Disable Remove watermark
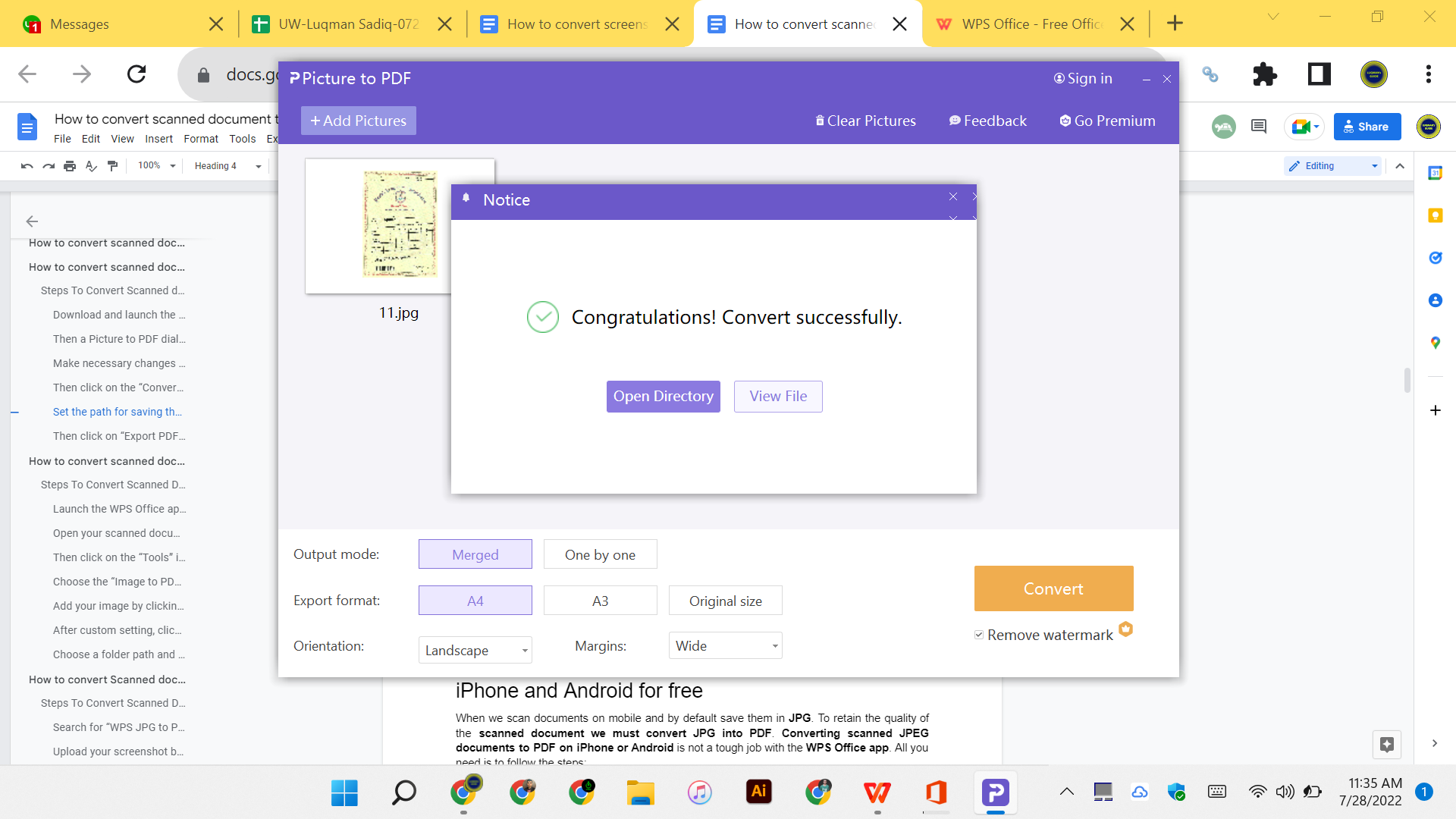Image resolution: width=1456 pixels, height=819 pixels. (980, 634)
